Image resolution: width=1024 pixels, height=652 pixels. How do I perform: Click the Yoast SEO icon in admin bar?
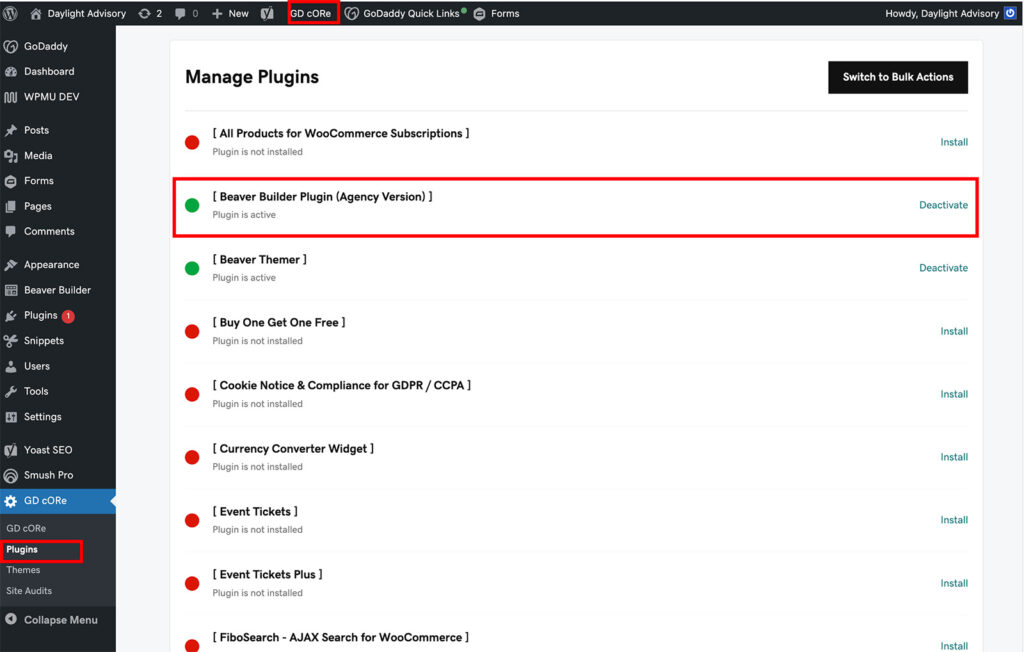[269, 13]
